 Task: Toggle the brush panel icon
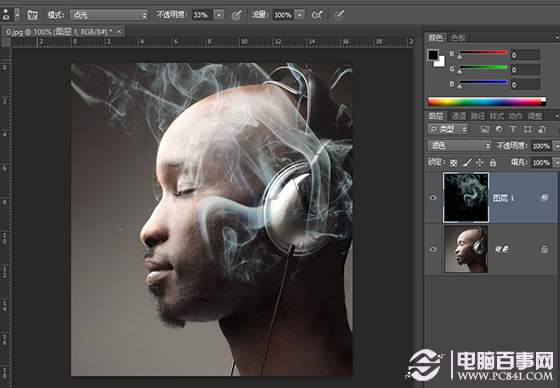(x=32, y=15)
